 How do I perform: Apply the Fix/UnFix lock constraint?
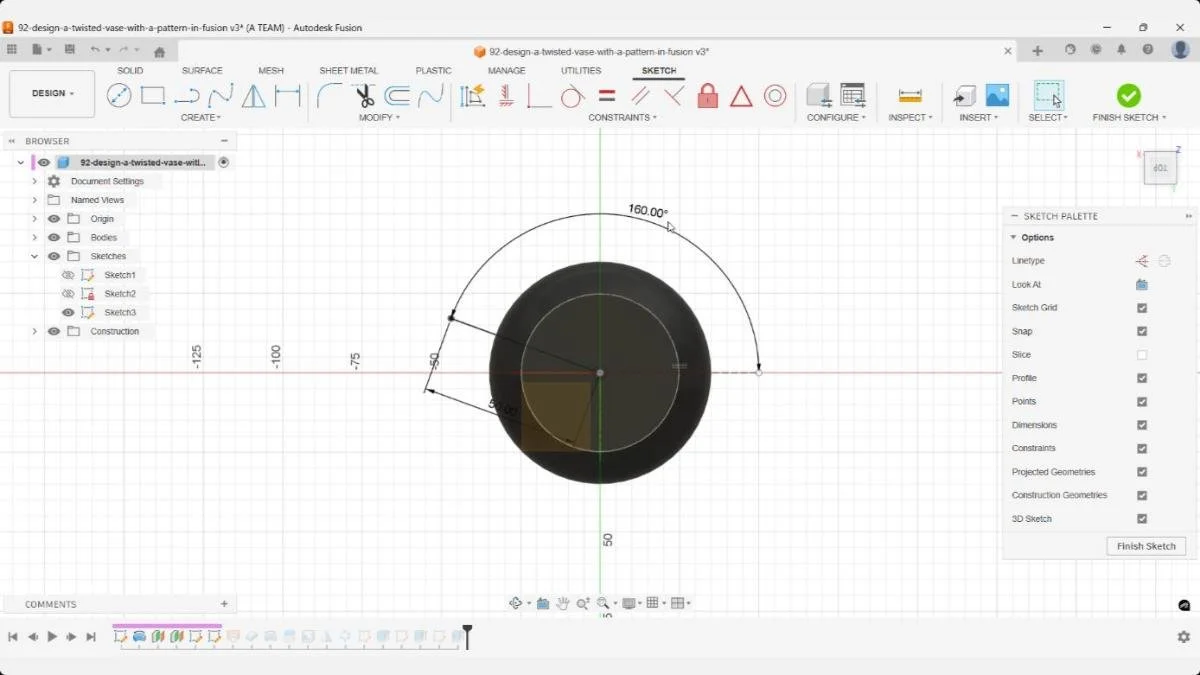(708, 95)
